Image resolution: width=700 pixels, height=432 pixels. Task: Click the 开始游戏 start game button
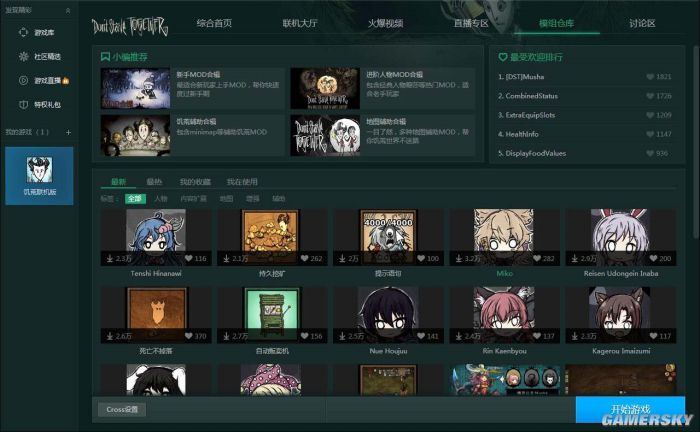630,410
